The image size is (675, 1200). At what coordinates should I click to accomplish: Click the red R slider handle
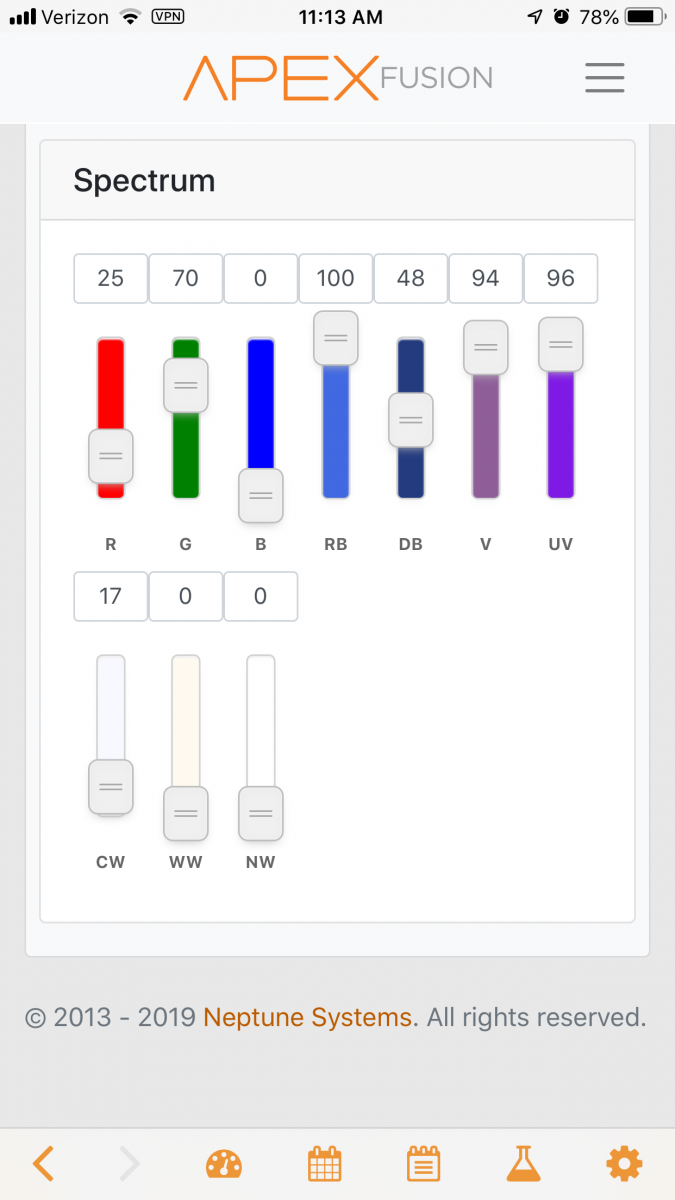click(x=111, y=456)
